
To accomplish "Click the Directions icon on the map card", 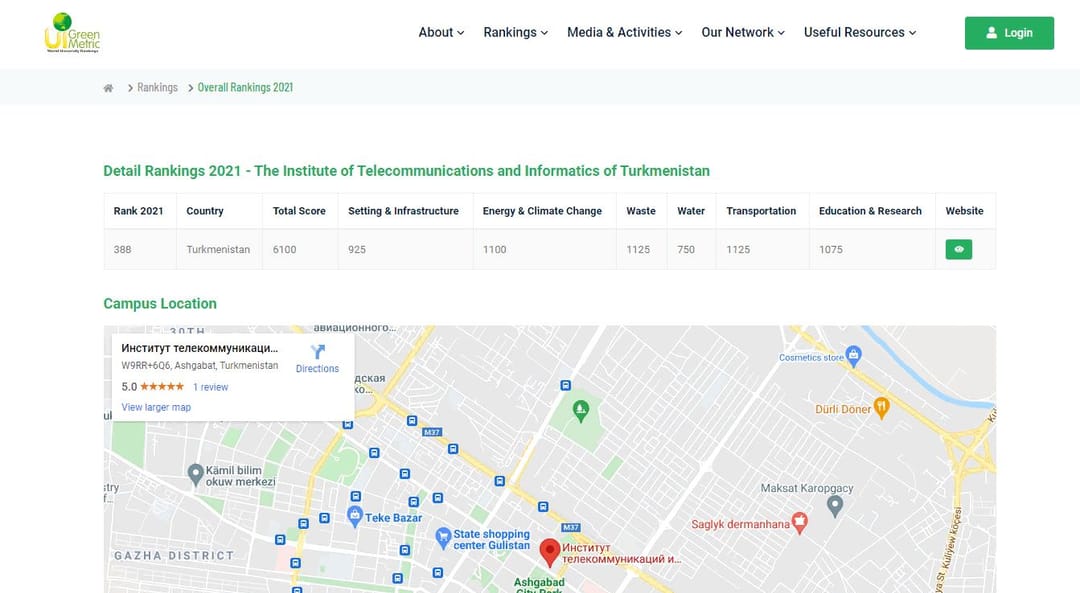I will [317, 354].
